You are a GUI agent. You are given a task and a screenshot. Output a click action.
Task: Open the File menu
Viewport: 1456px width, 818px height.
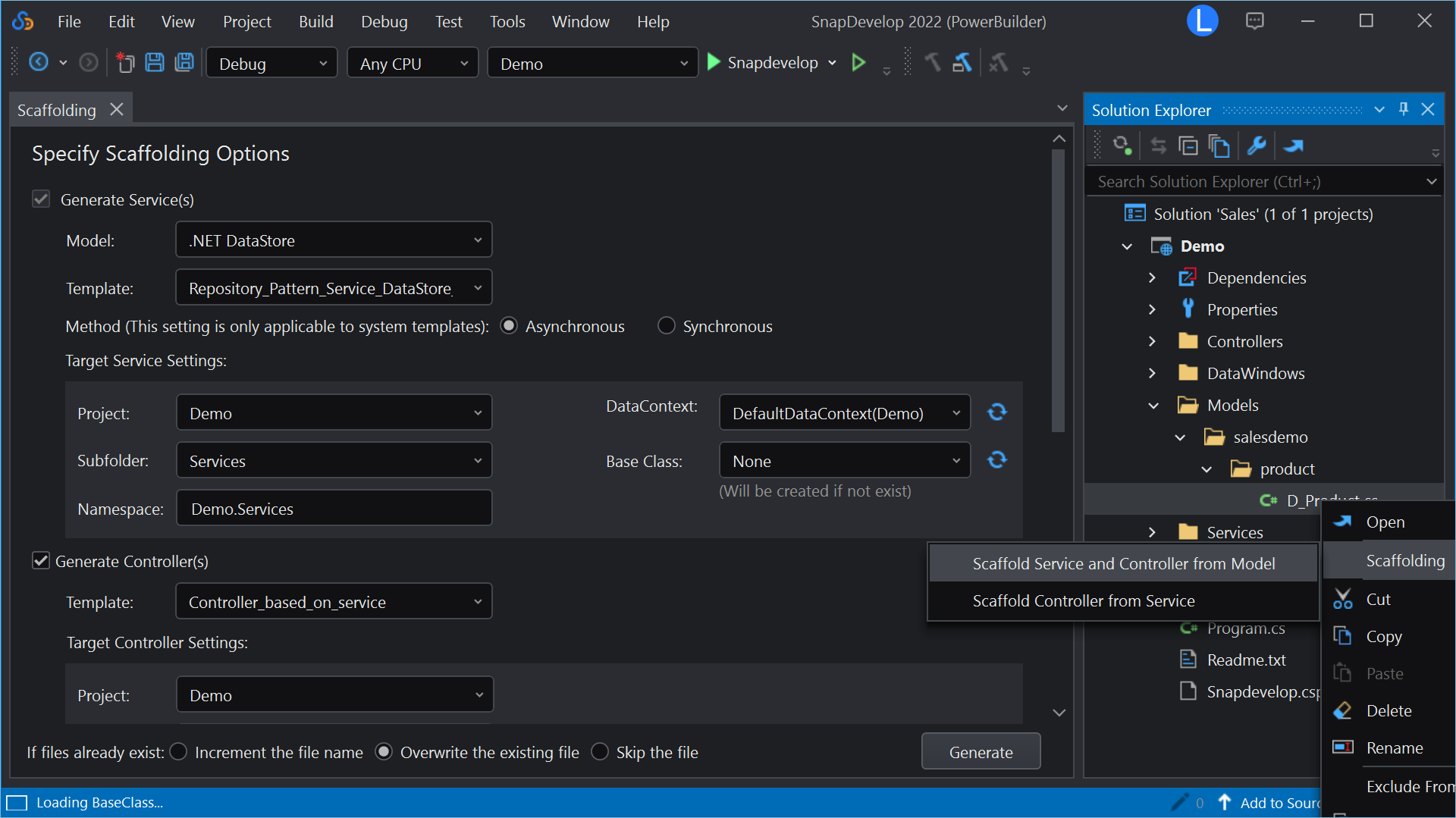pos(69,21)
